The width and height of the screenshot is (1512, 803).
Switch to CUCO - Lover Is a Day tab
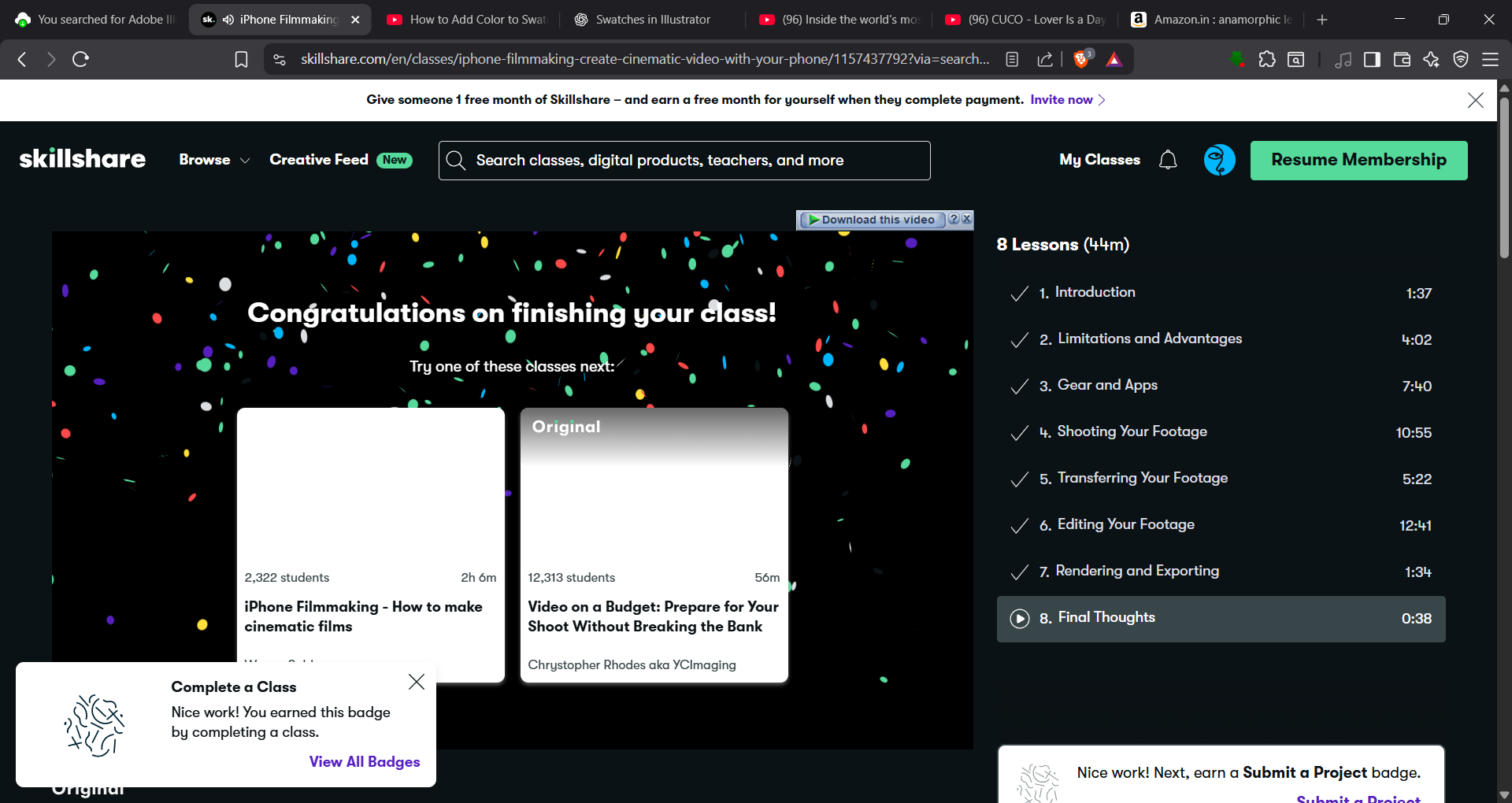click(1025, 20)
